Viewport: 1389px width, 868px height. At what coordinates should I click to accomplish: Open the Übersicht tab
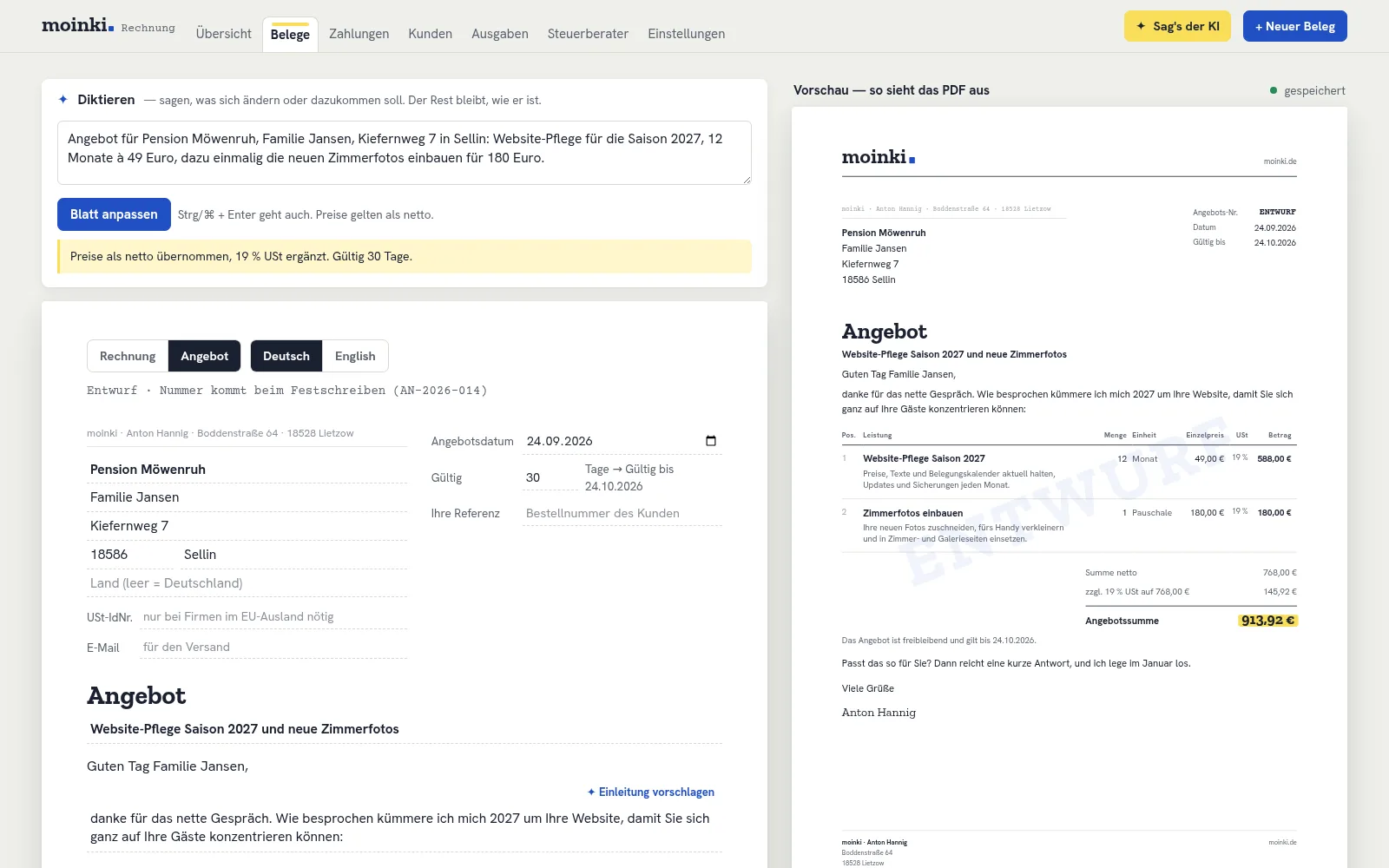223,34
